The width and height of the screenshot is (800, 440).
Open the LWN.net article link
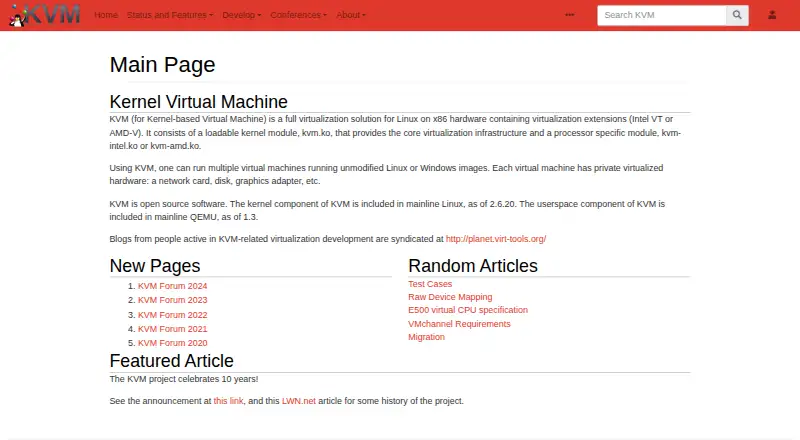click(x=299, y=401)
